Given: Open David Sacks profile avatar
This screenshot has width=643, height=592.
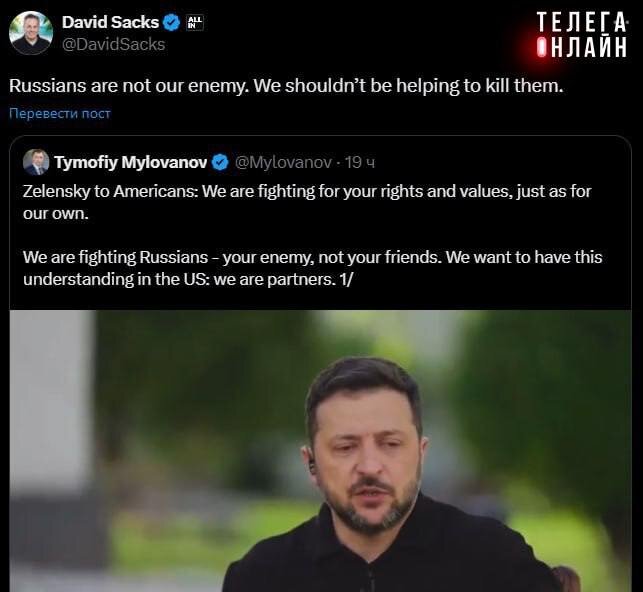Looking at the screenshot, I should coord(31,33).
